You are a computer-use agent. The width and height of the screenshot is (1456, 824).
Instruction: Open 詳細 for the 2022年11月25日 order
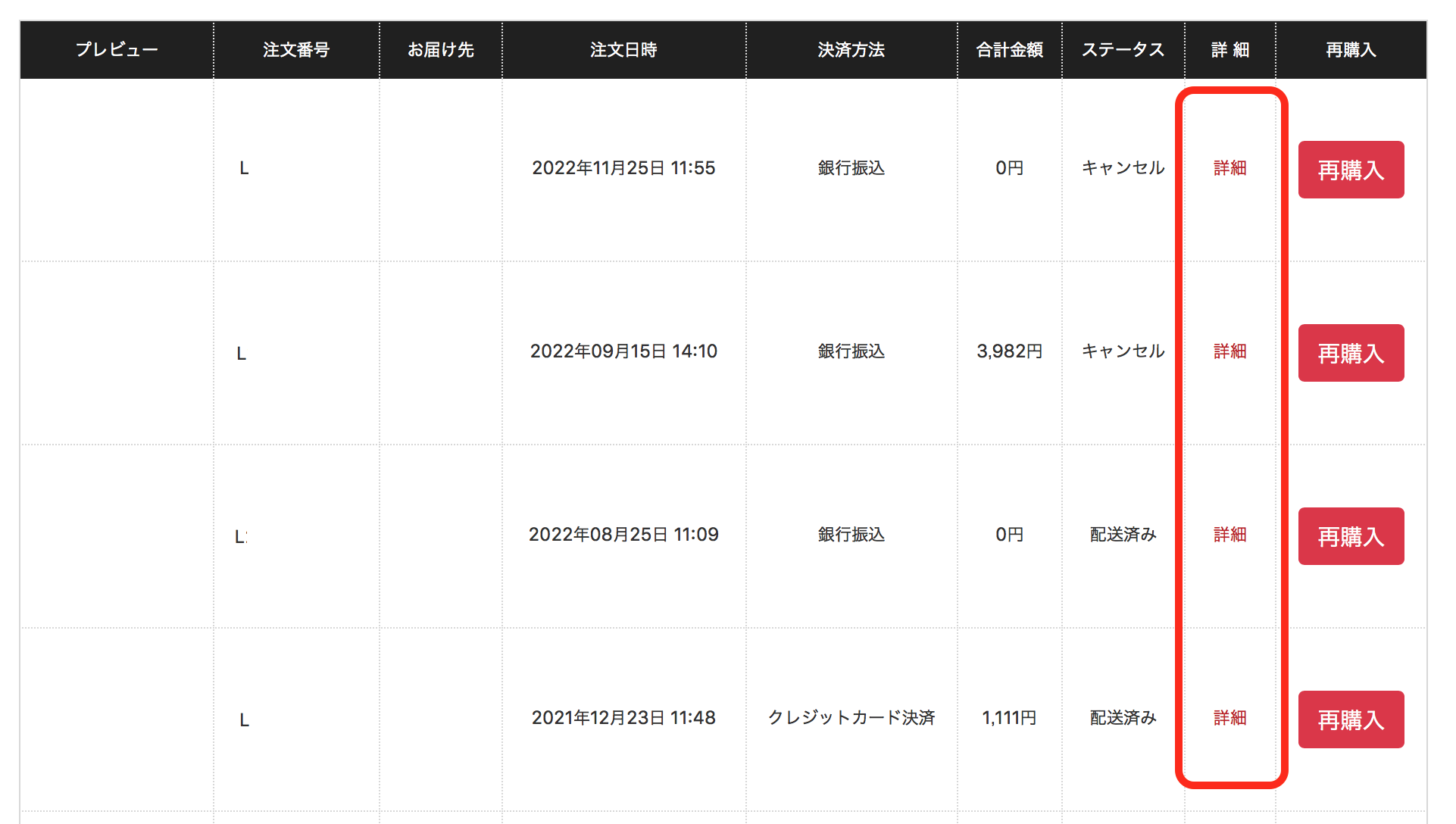[1229, 168]
